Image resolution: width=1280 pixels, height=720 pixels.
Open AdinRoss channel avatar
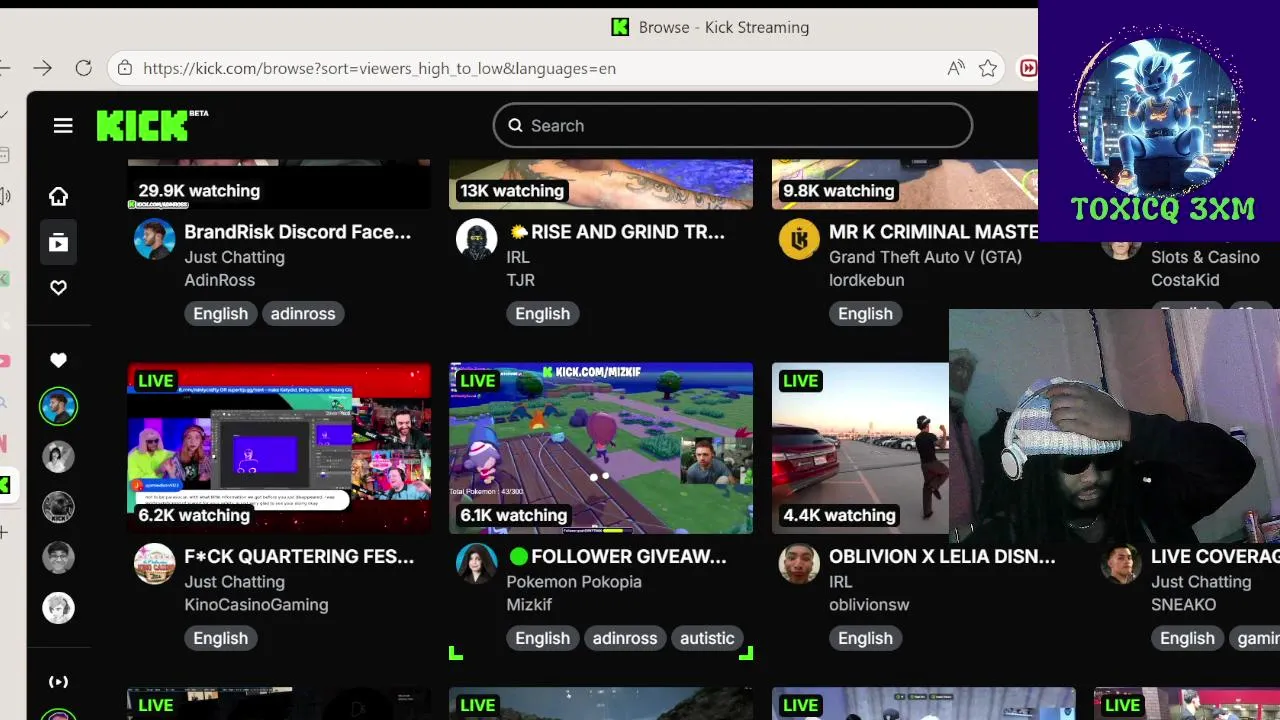[x=154, y=240]
